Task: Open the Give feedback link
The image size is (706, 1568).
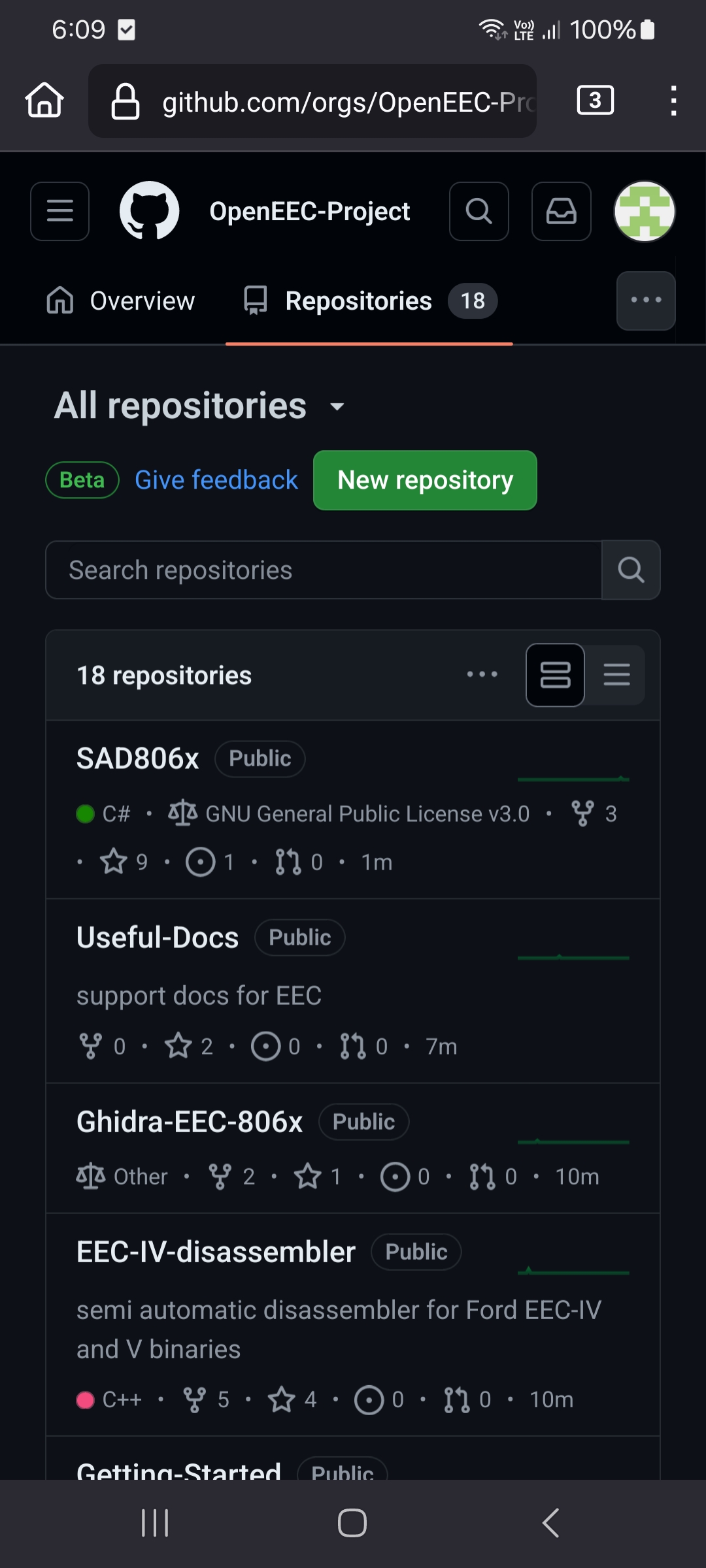Action: pyautogui.click(x=216, y=480)
